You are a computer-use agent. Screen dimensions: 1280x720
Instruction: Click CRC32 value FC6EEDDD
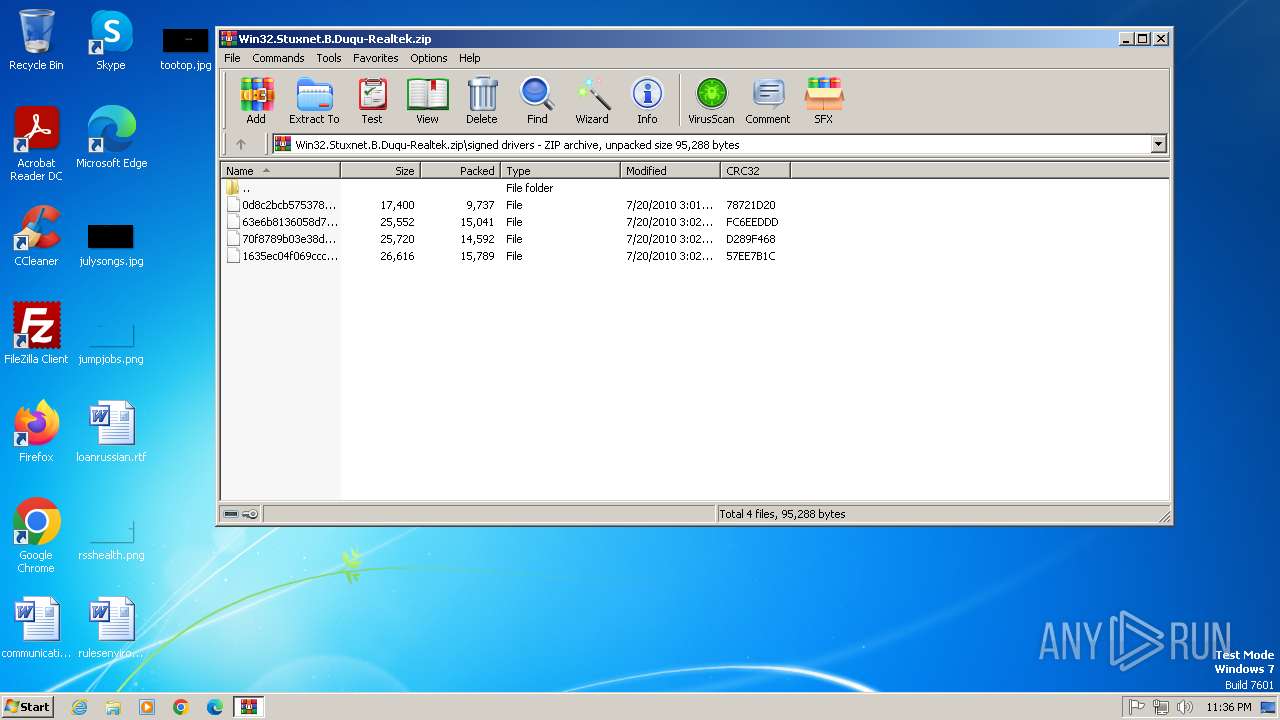[752, 222]
